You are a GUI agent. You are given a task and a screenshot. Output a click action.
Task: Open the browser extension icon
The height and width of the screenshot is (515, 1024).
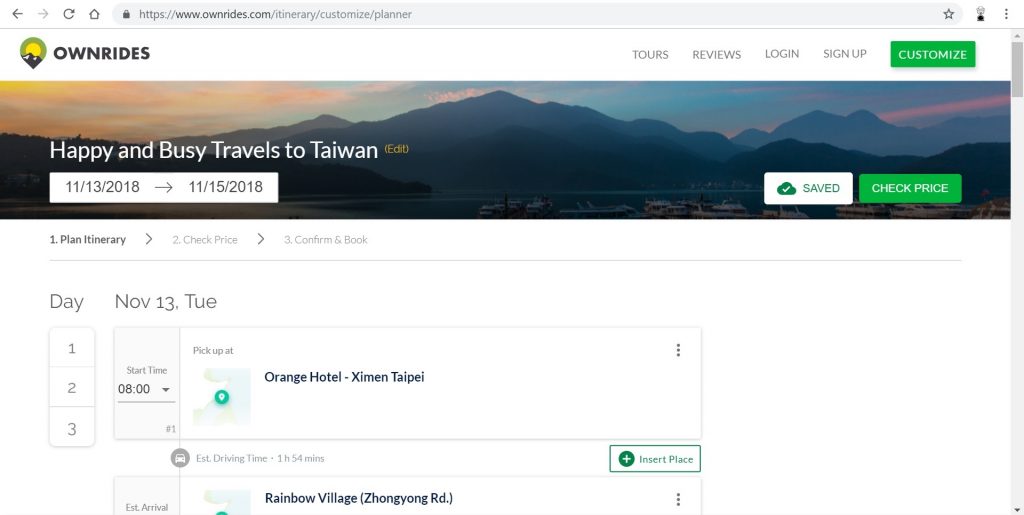pyautogui.click(x=980, y=14)
